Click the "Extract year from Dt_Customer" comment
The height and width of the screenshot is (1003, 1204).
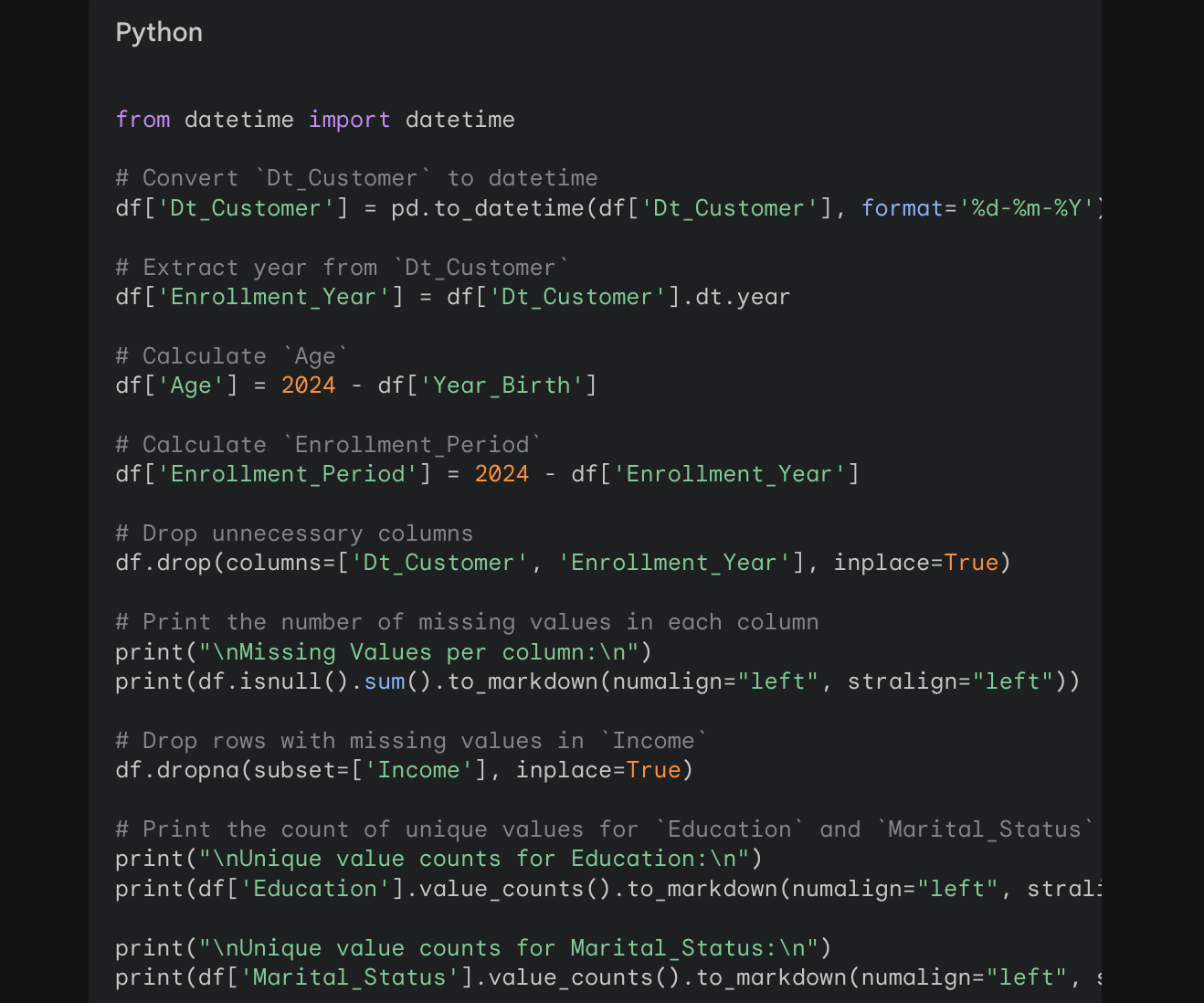coord(343,268)
